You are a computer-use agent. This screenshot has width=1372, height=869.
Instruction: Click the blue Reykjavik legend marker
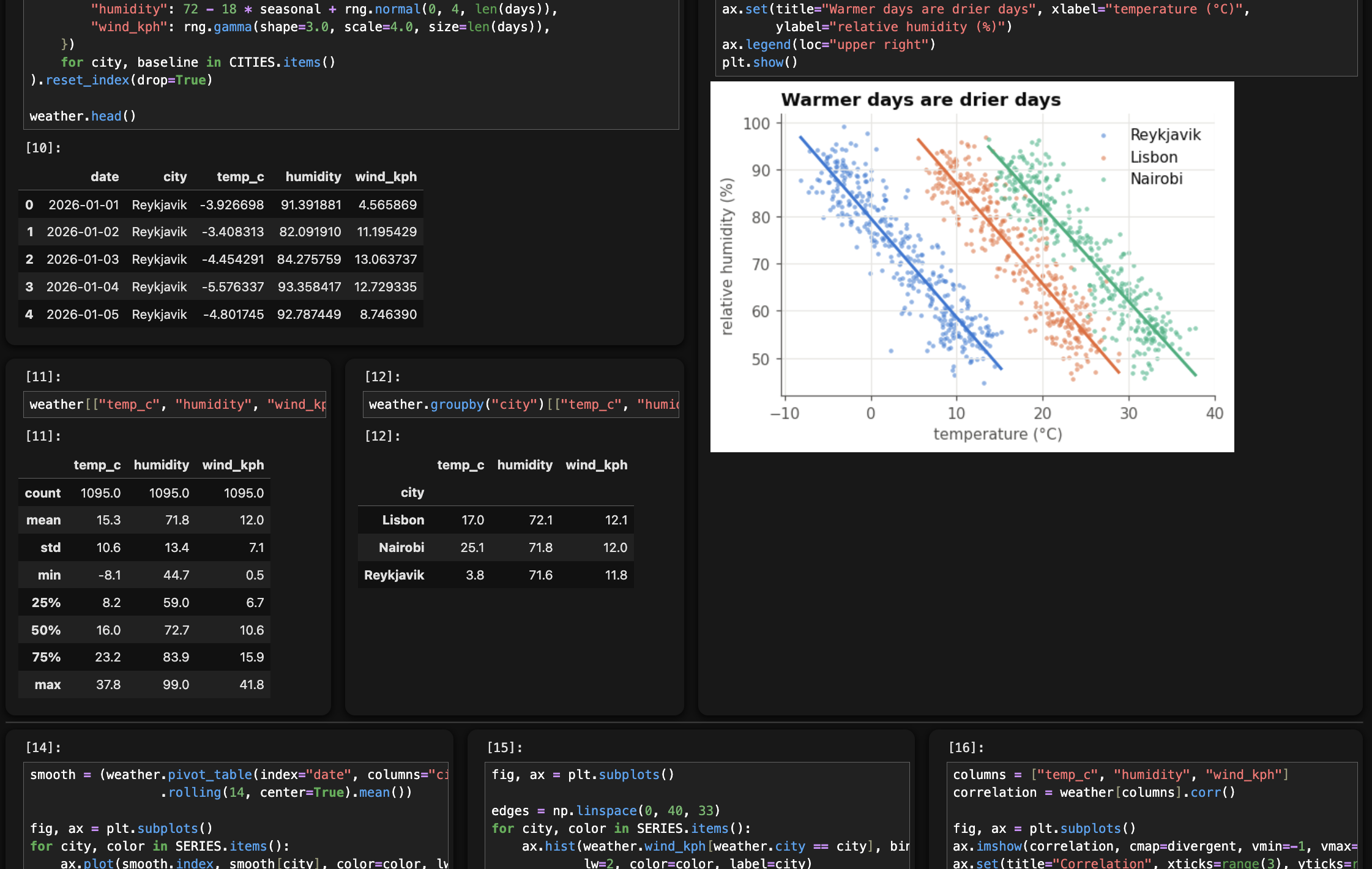[1103, 135]
